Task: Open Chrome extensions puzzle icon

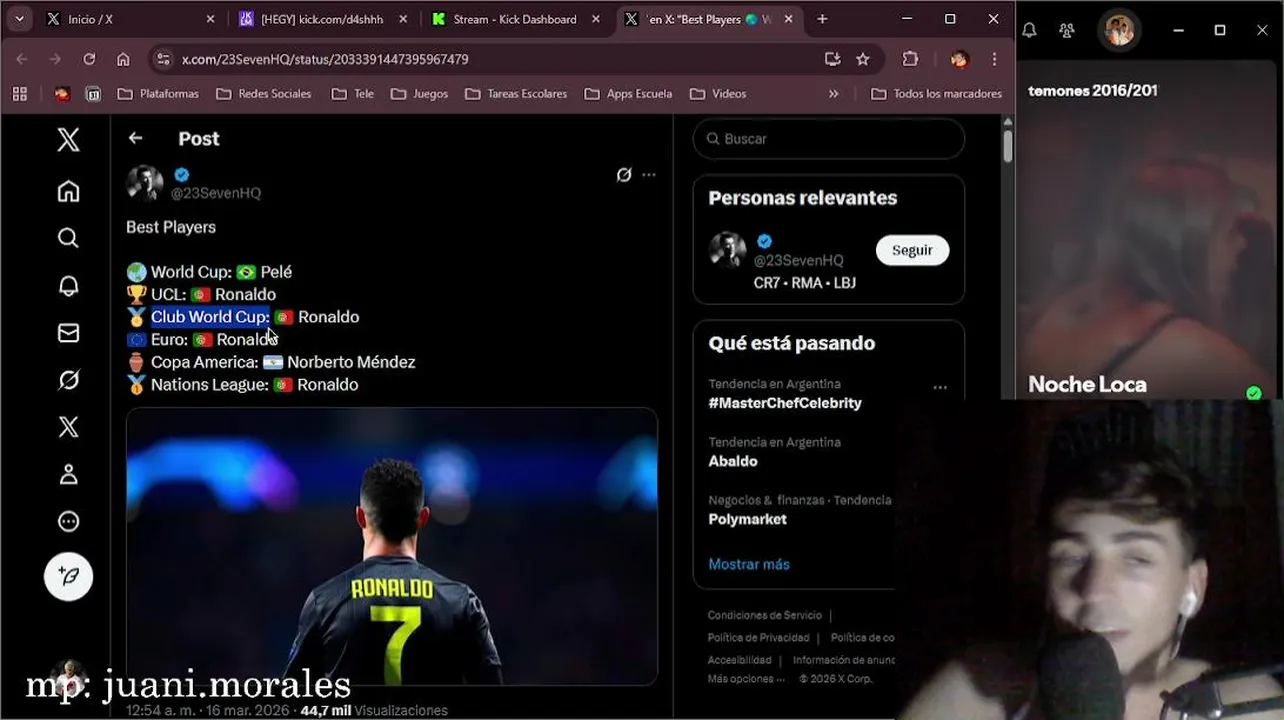Action: (x=910, y=59)
